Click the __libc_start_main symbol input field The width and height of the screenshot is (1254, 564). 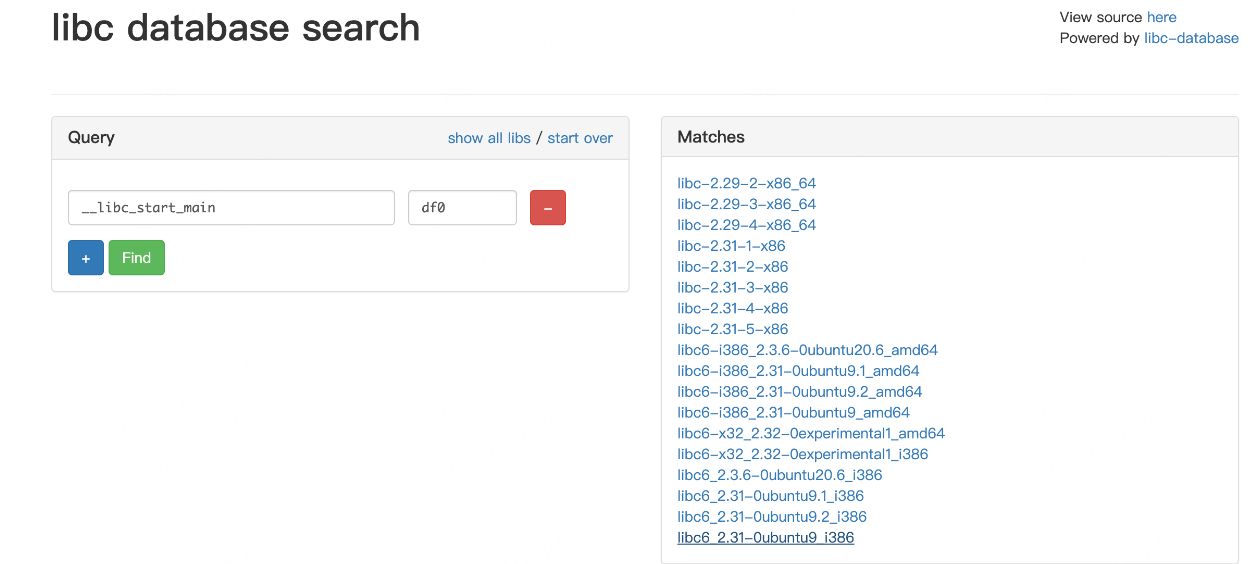(x=231, y=208)
